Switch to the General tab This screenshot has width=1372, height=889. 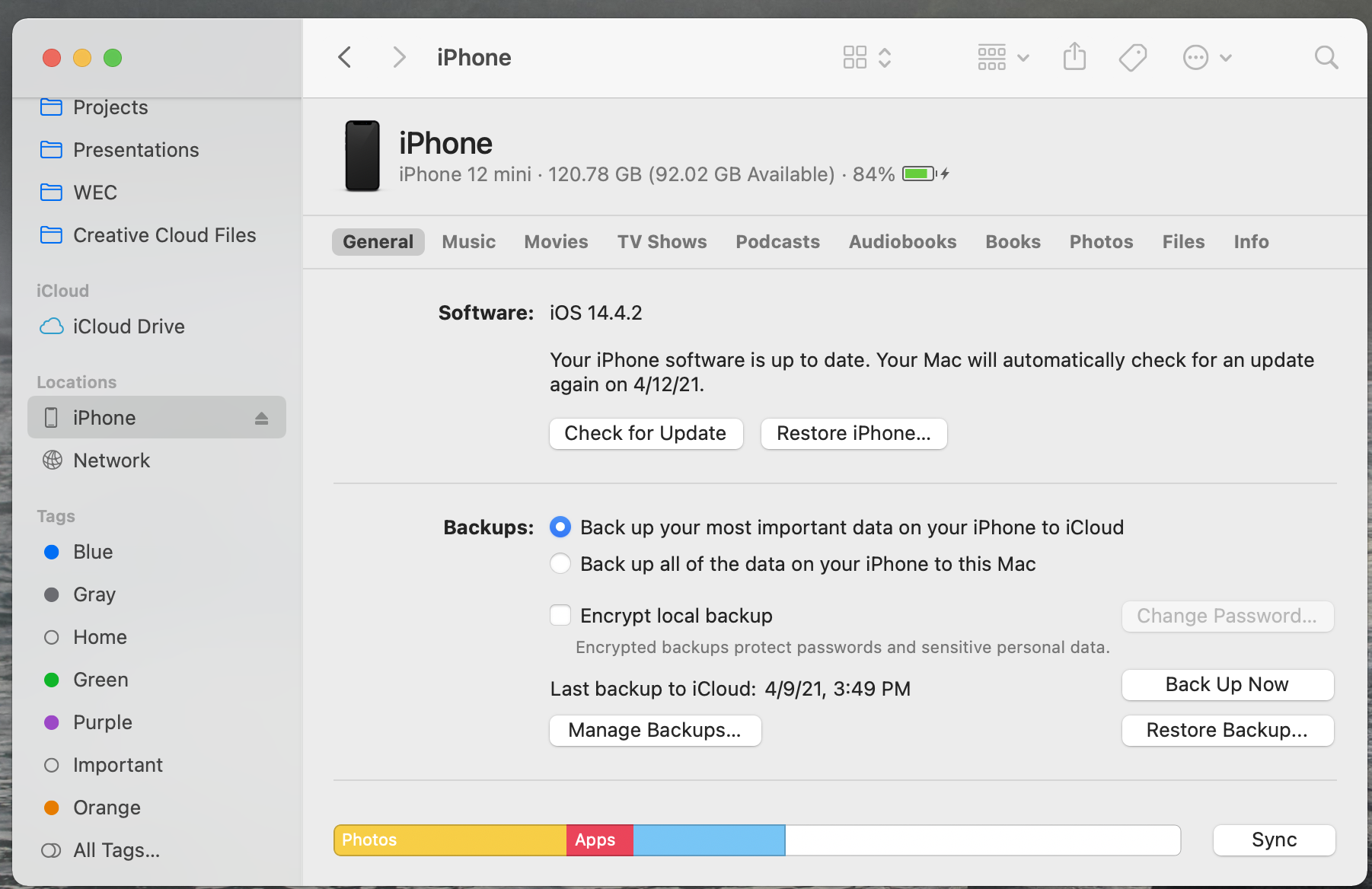[378, 242]
